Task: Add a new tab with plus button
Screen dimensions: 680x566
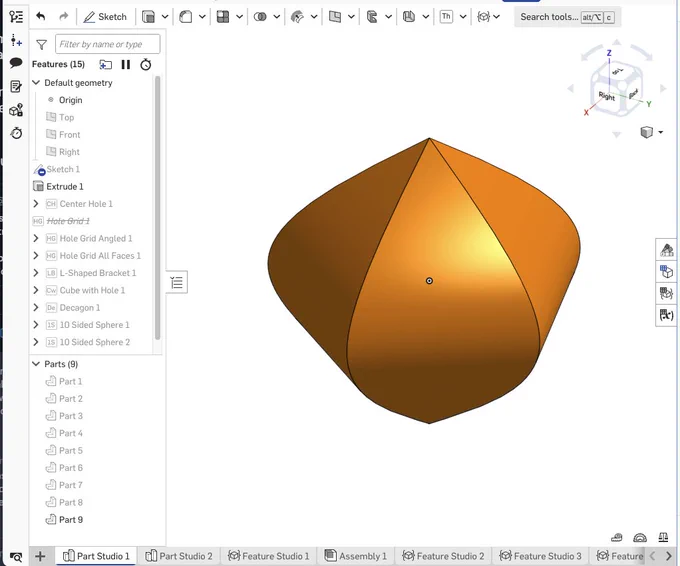Action: (40, 556)
